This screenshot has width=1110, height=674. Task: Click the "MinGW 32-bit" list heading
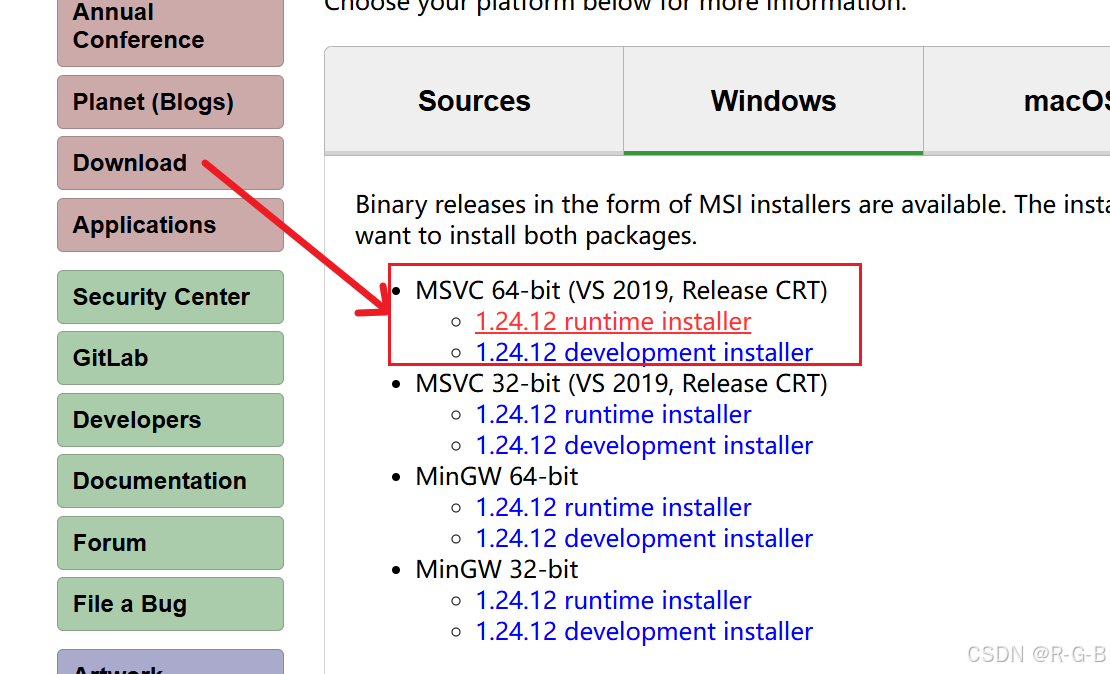(x=497, y=569)
